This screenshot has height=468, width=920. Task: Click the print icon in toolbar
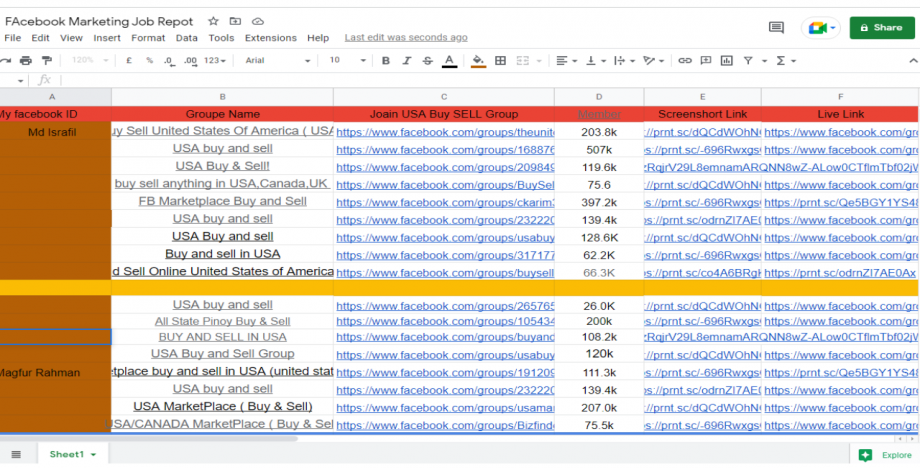[28, 61]
